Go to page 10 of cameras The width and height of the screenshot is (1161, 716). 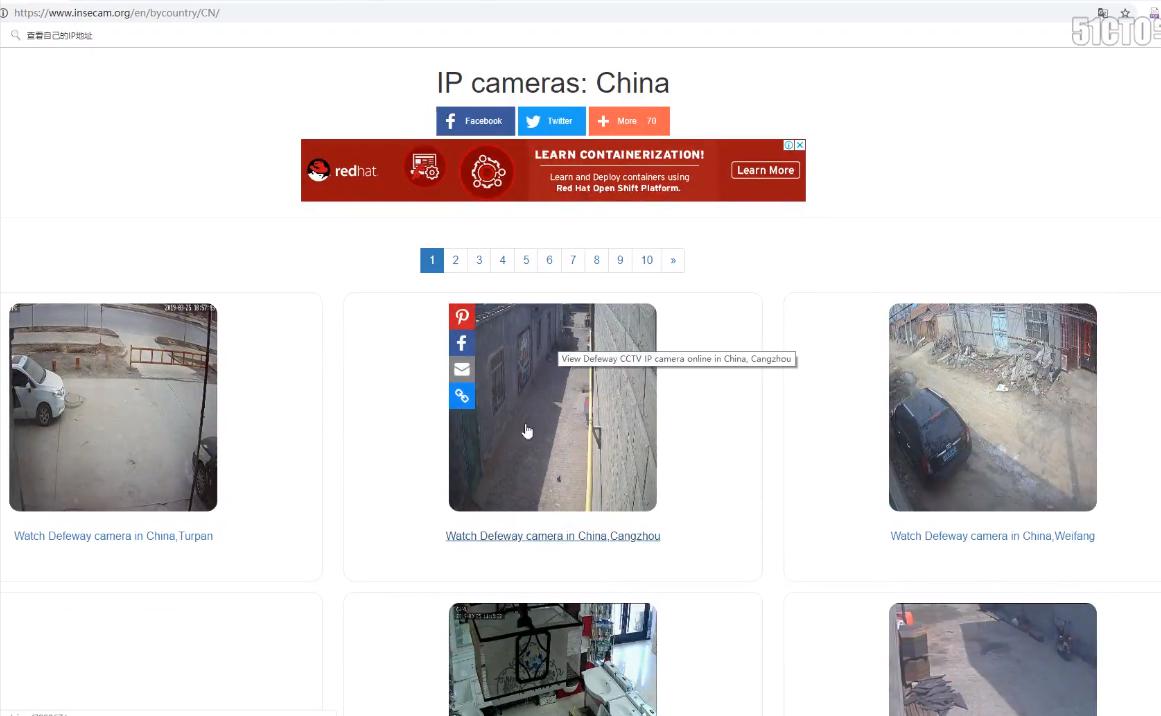(x=647, y=260)
